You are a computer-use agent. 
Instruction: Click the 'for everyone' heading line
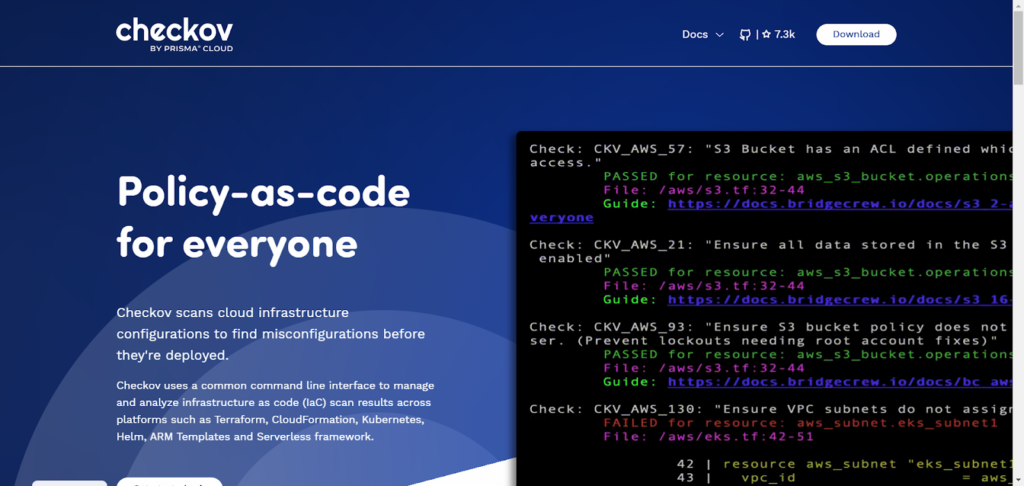[237, 246]
